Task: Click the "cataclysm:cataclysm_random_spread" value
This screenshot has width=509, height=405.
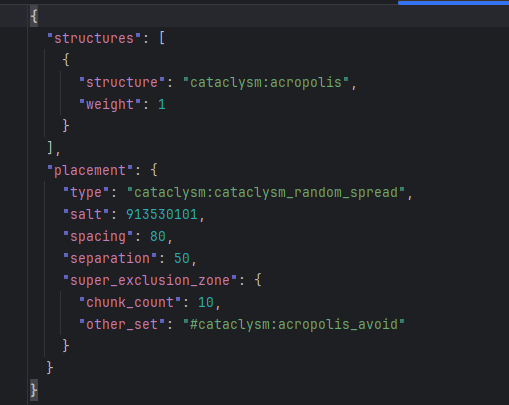Action: 266,192
